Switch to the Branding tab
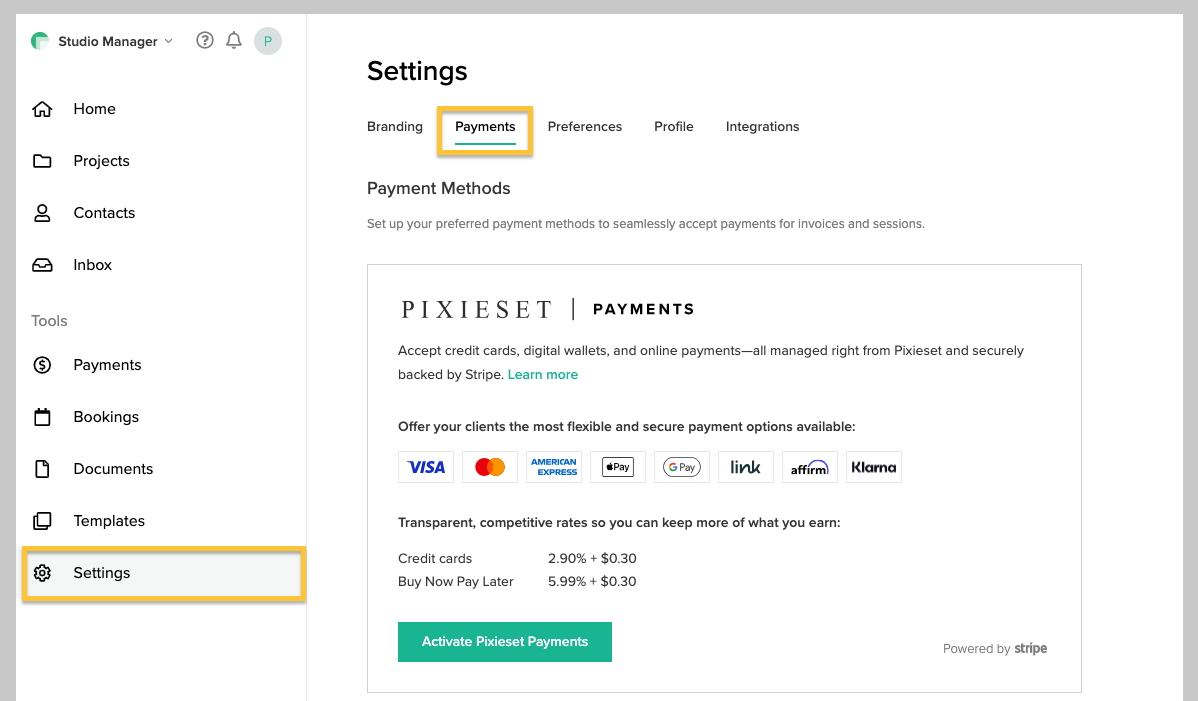Screen dimensions: 1198x701 click(x=395, y=127)
